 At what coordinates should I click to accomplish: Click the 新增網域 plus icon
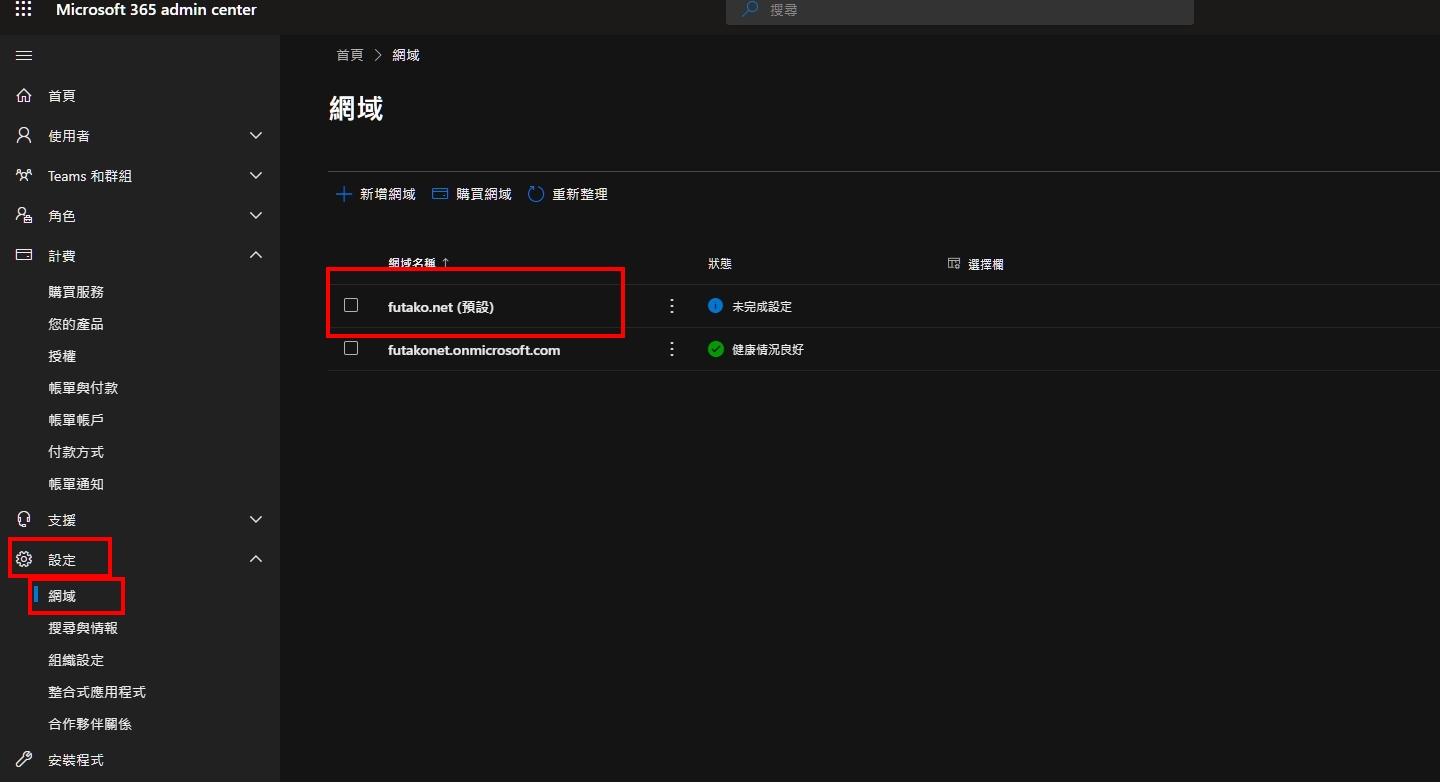(343, 194)
